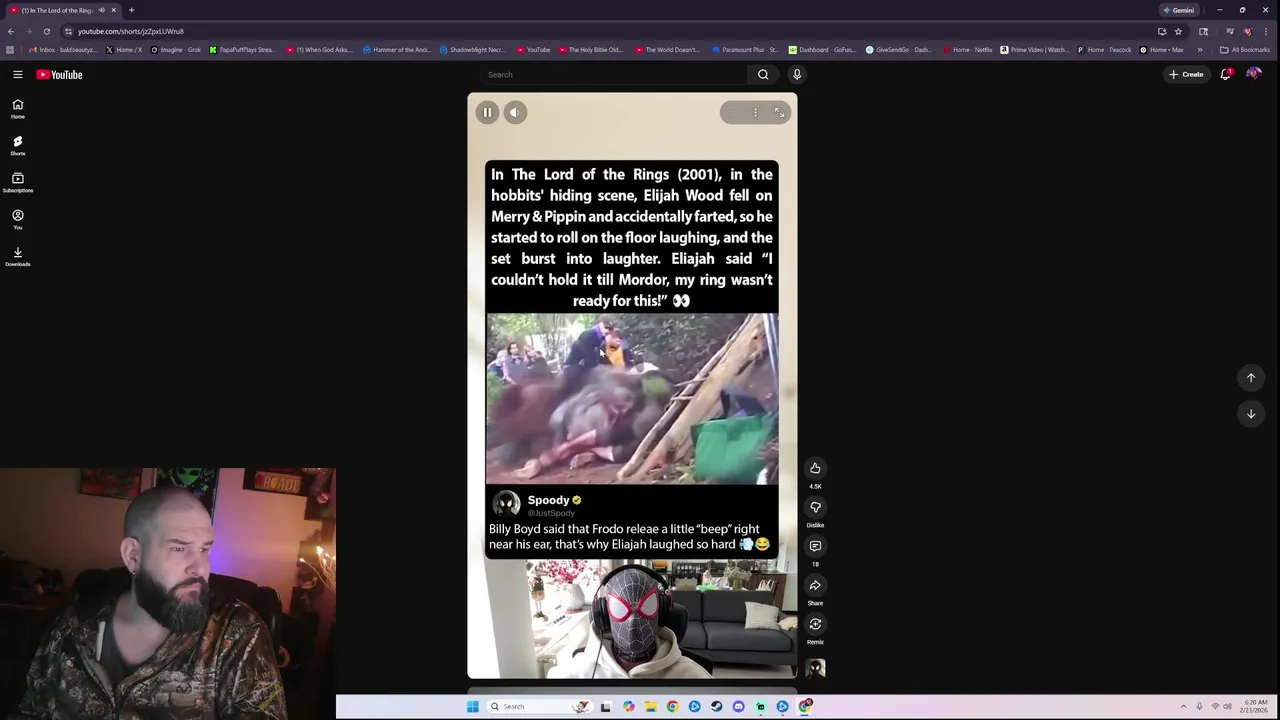Enter fullscreen on the Short

point(779,112)
